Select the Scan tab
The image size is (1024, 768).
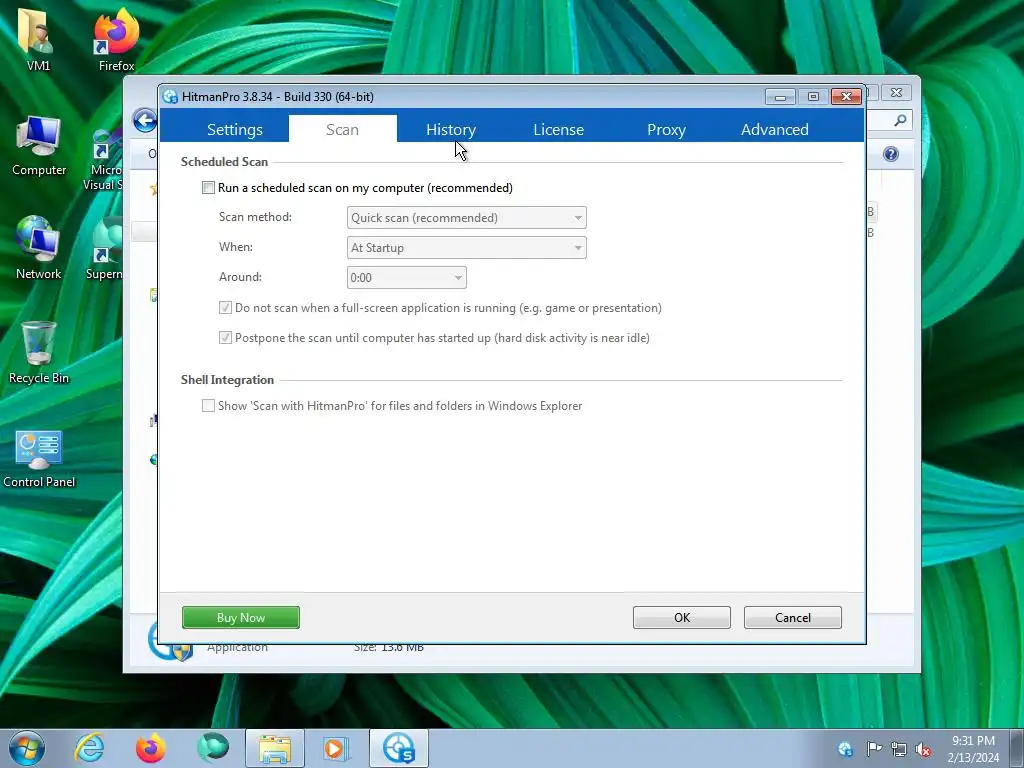point(342,129)
